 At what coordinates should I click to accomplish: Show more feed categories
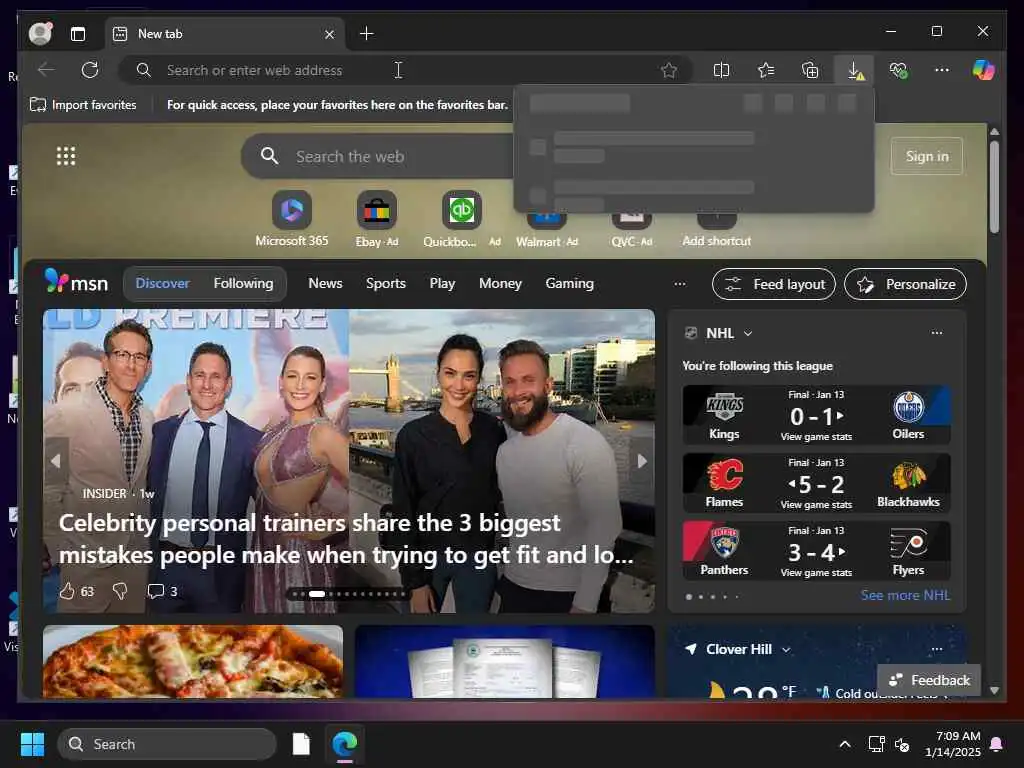point(680,283)
